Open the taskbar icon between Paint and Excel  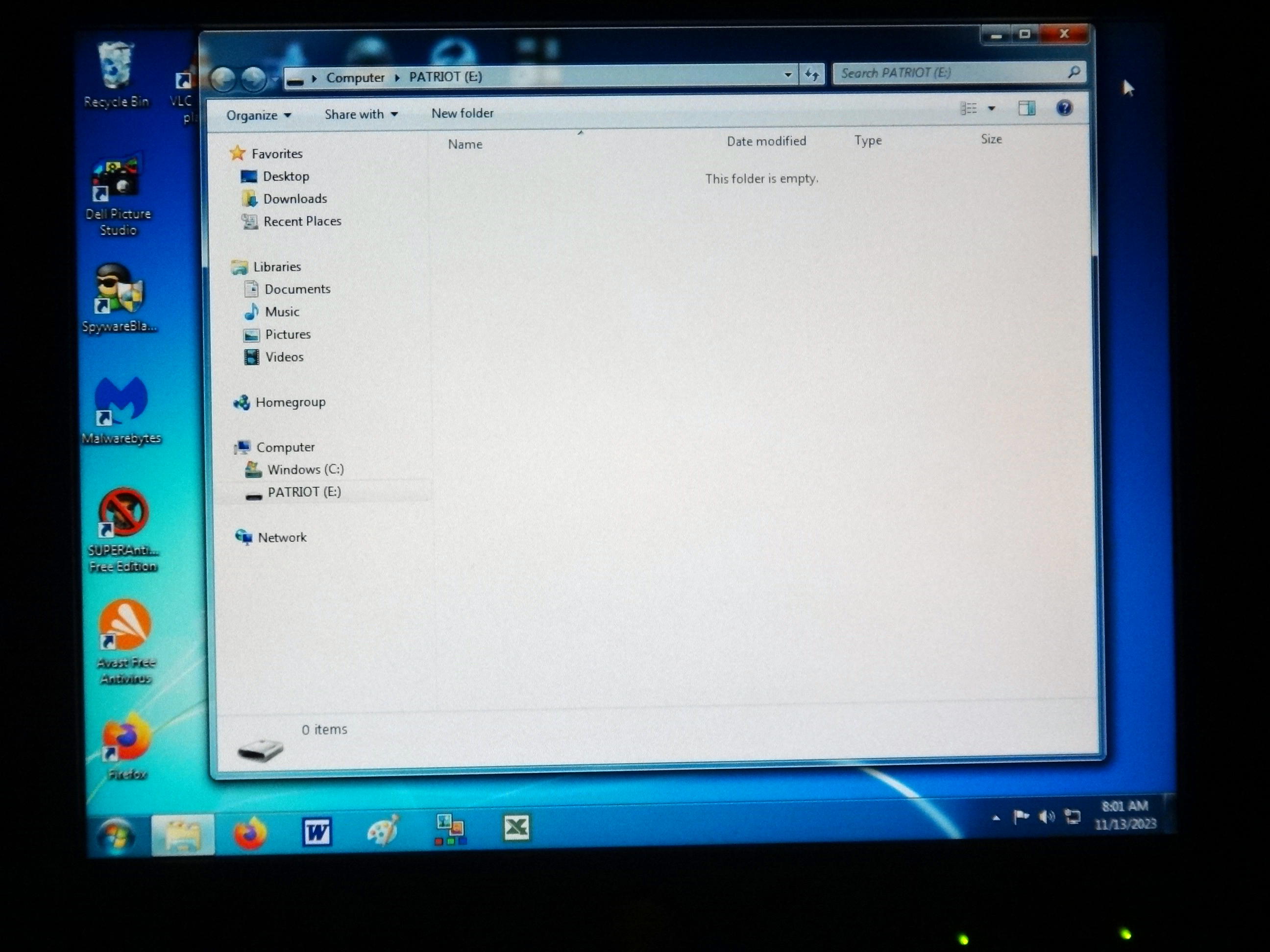(x=450, y=829)
